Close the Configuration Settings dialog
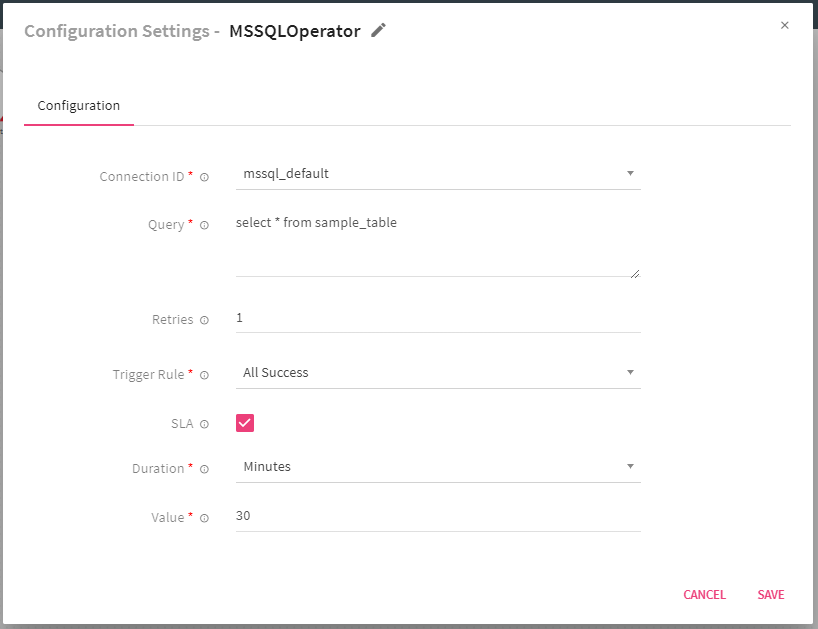 click(784, 25)
